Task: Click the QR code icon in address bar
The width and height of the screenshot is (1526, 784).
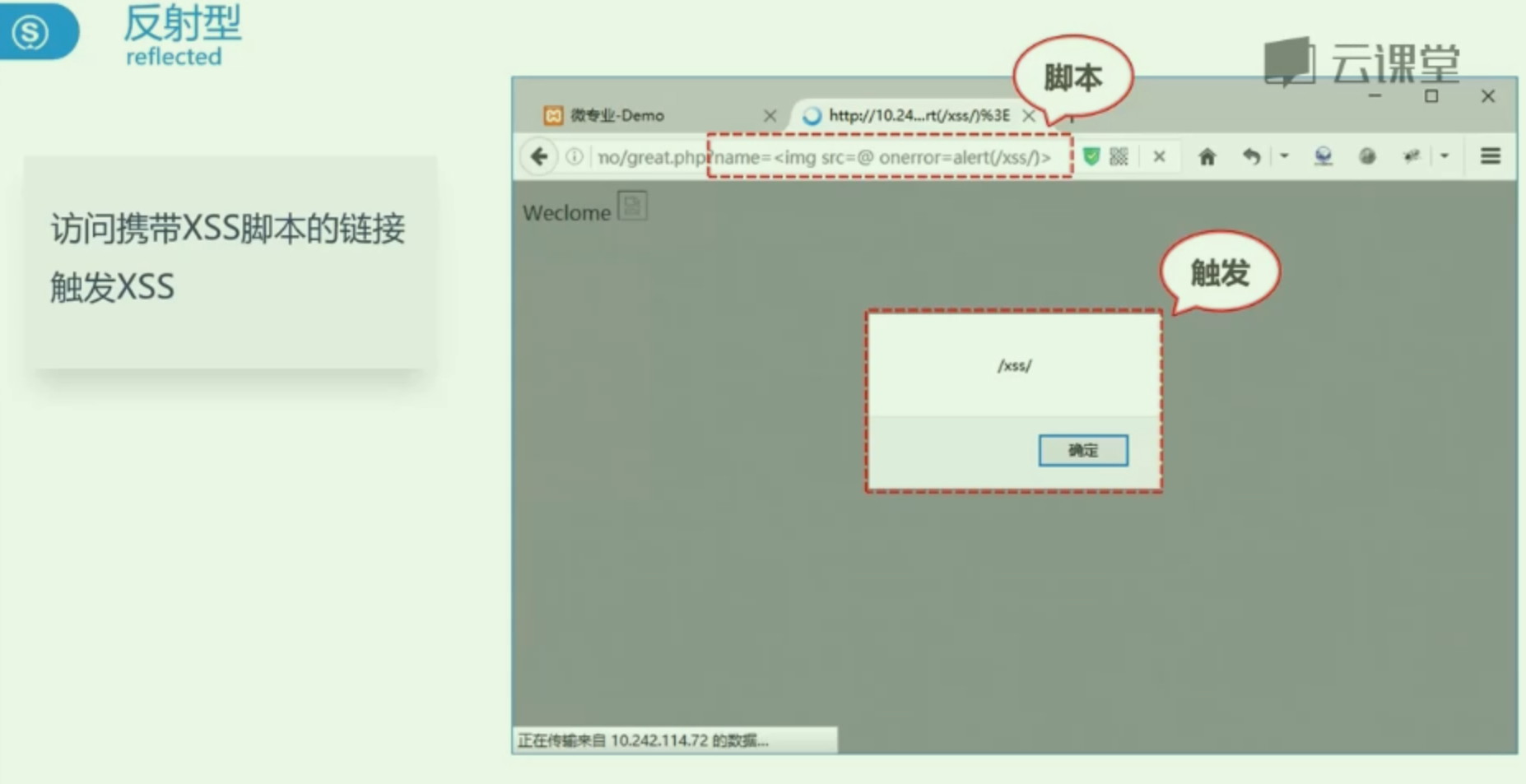Action: point(1119,156)
